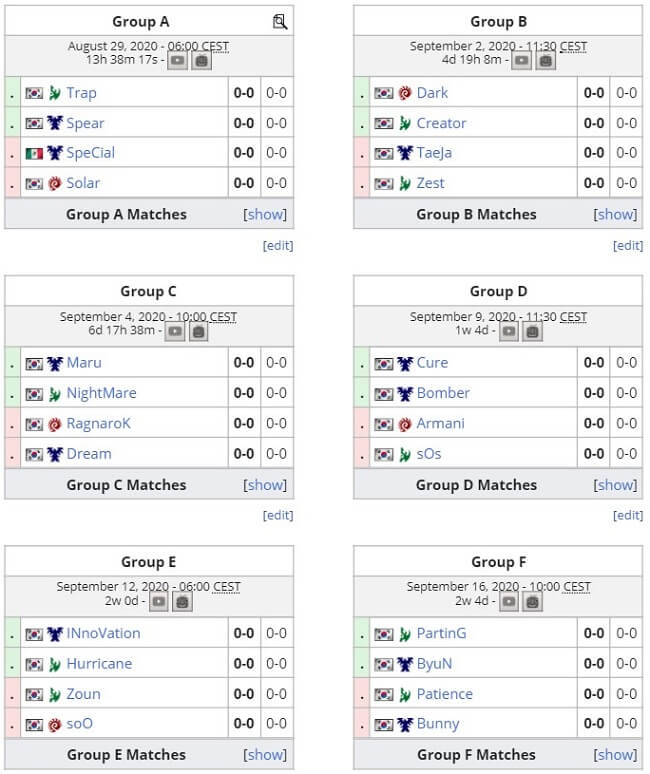Click the magnifier icon in Group A header
The height and width of the screenshot is (774, 650).
click(x=280, y=22)
